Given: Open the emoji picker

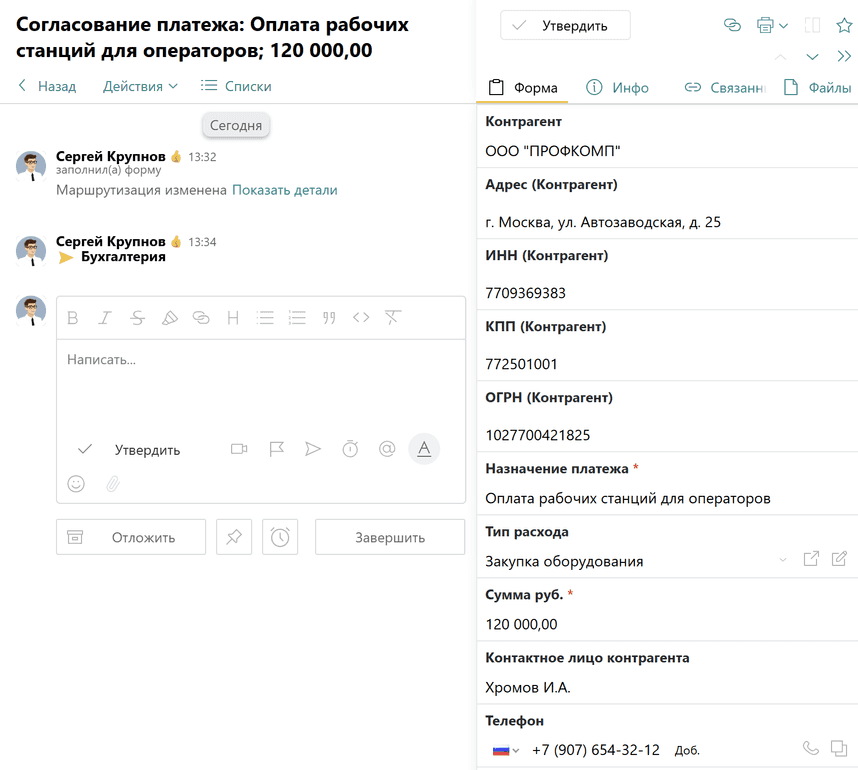Looking at the screenshot, I should tap(76, 484).
